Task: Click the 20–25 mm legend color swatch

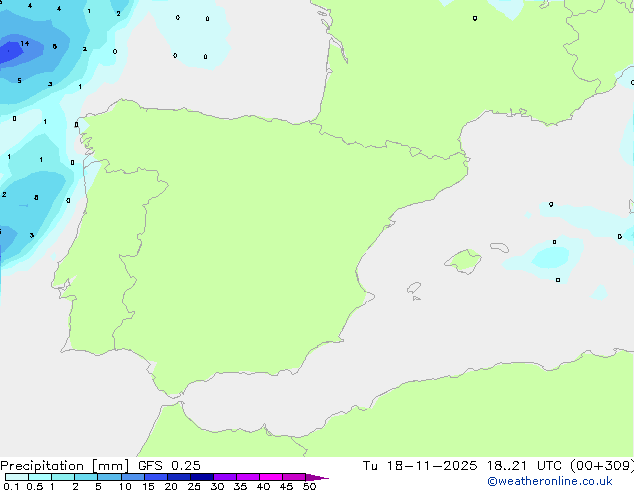Action: click(178, 477)
